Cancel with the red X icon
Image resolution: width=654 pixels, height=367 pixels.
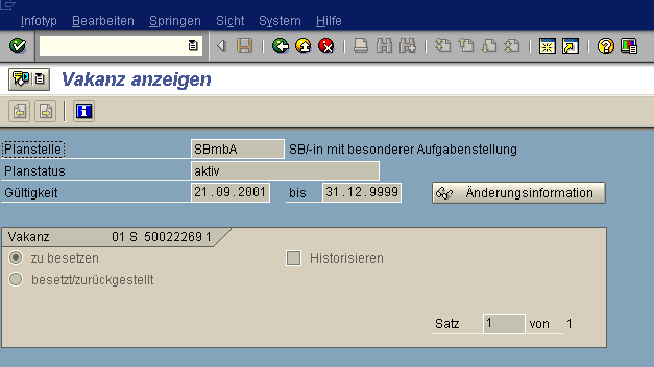[326, 45]
